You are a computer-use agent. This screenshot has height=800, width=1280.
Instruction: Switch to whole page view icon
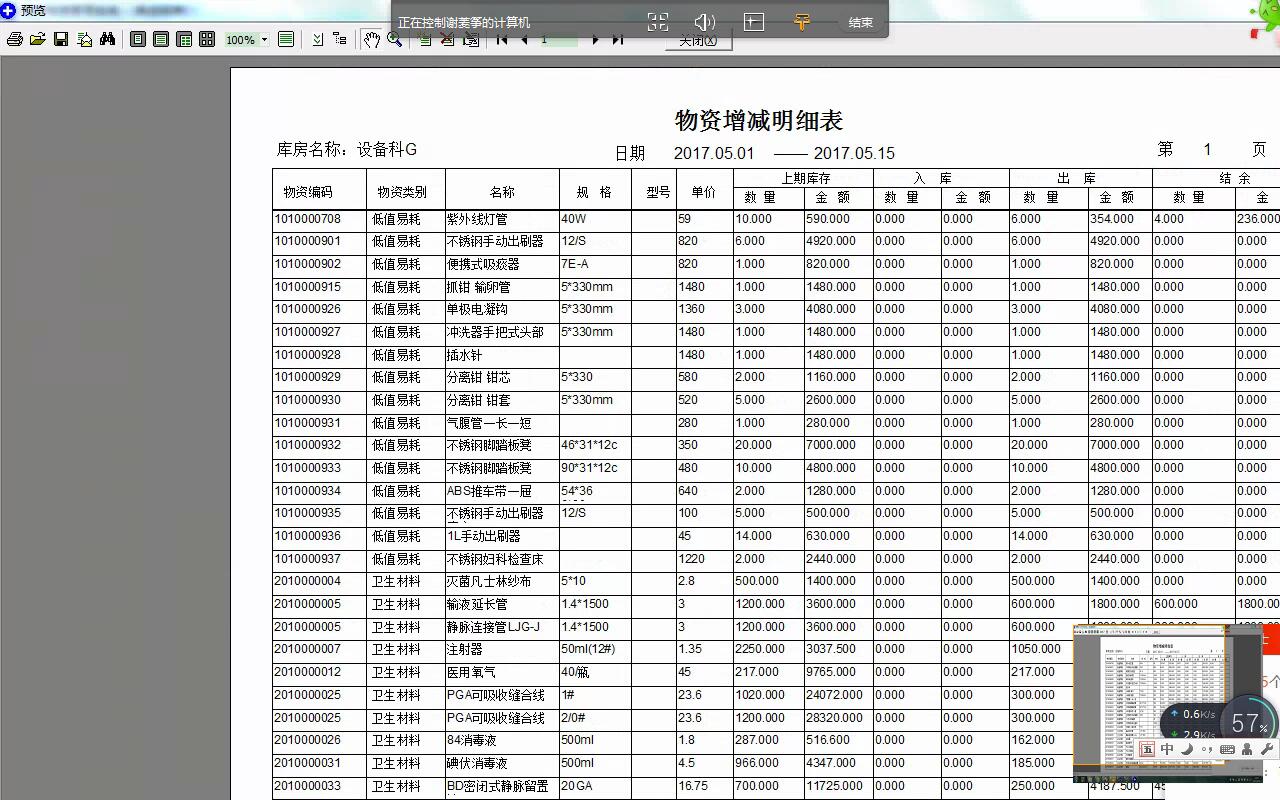pos(138,39)
